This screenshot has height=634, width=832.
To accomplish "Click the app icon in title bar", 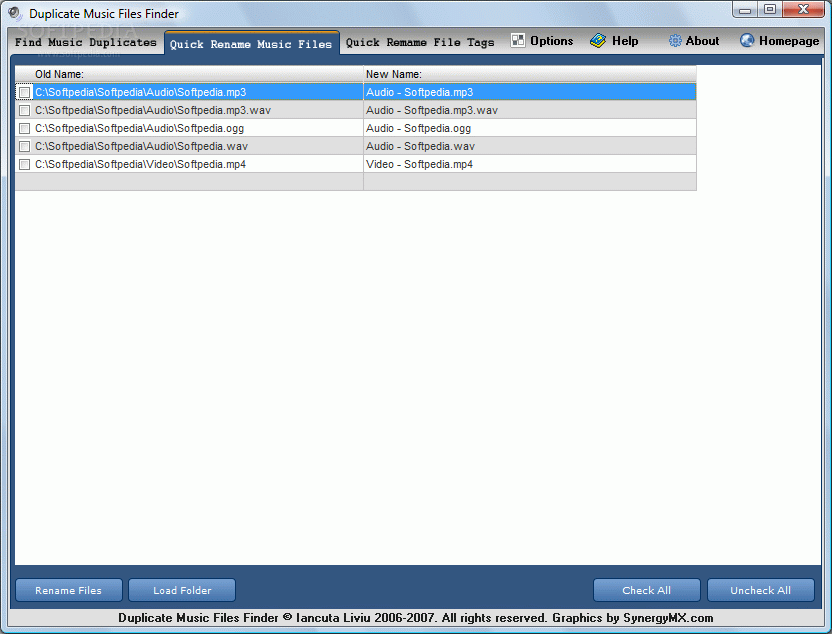I will (14, 13).
